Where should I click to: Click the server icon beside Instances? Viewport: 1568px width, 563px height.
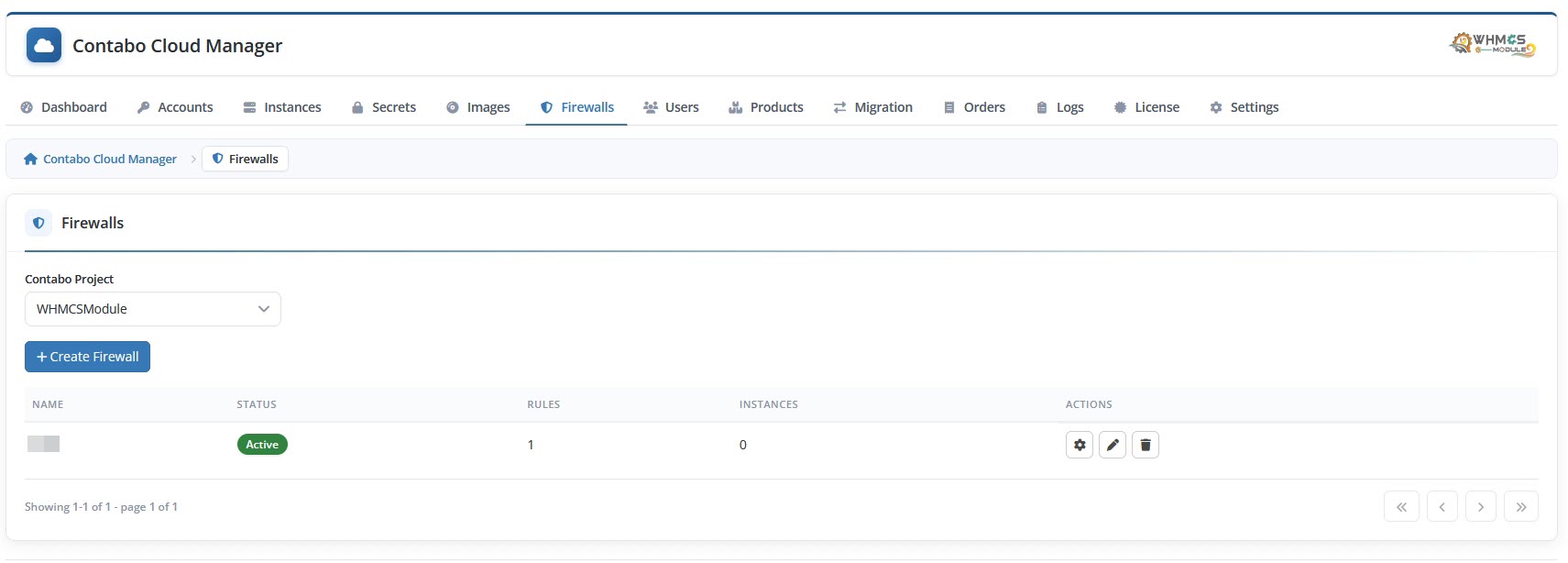coord(249,107)
